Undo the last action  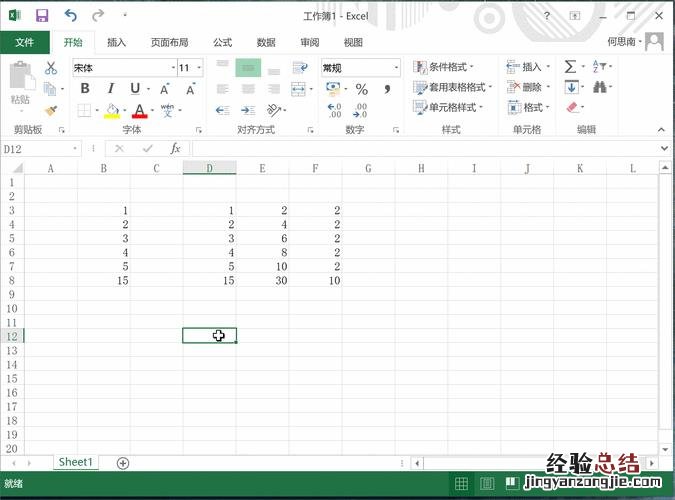tap(71, 16)
